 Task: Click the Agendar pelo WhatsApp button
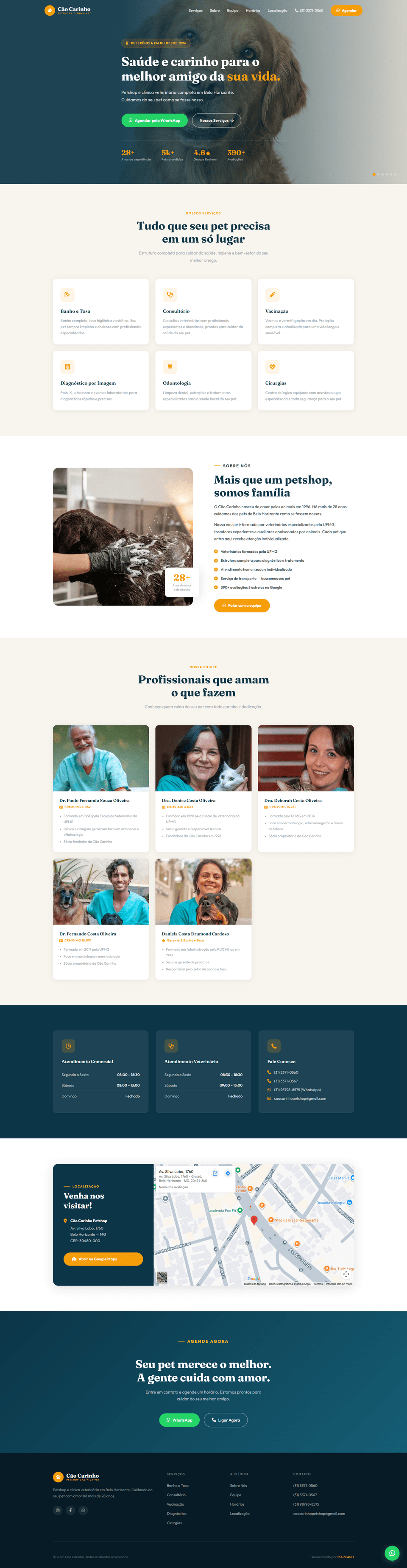(154, 120)
